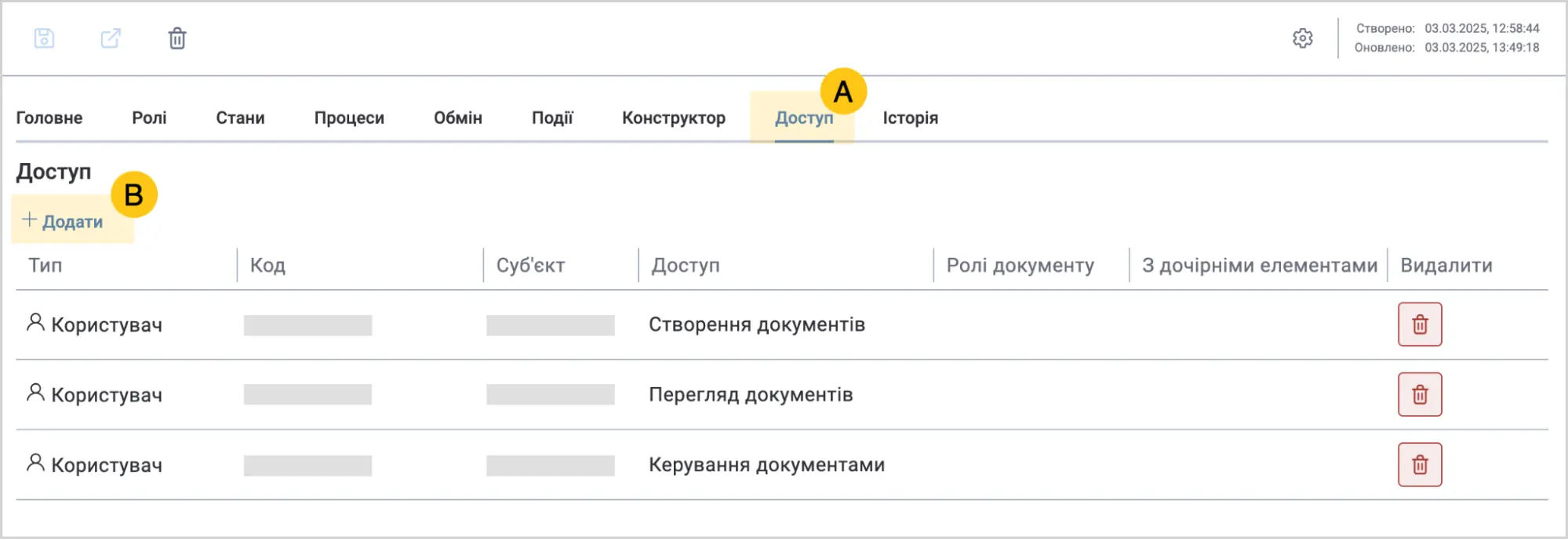Select the Доступ tab
Viewport: 1568px width, 540px height.
pos(804,118)
